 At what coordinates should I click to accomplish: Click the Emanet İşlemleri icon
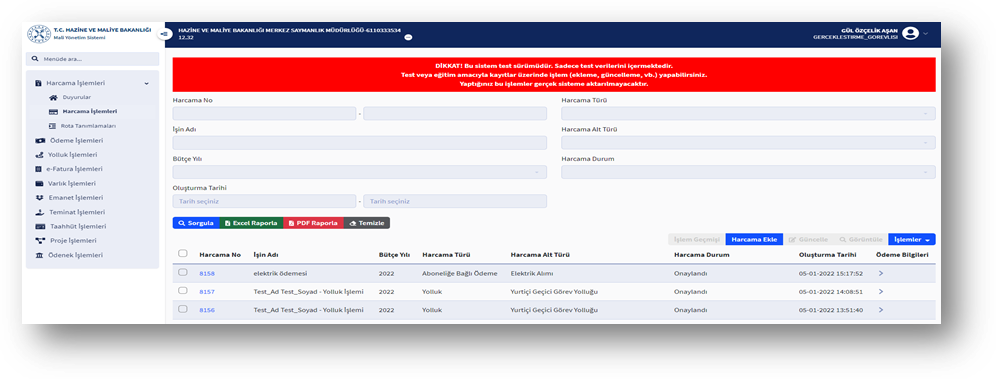(x=39, y=198)
